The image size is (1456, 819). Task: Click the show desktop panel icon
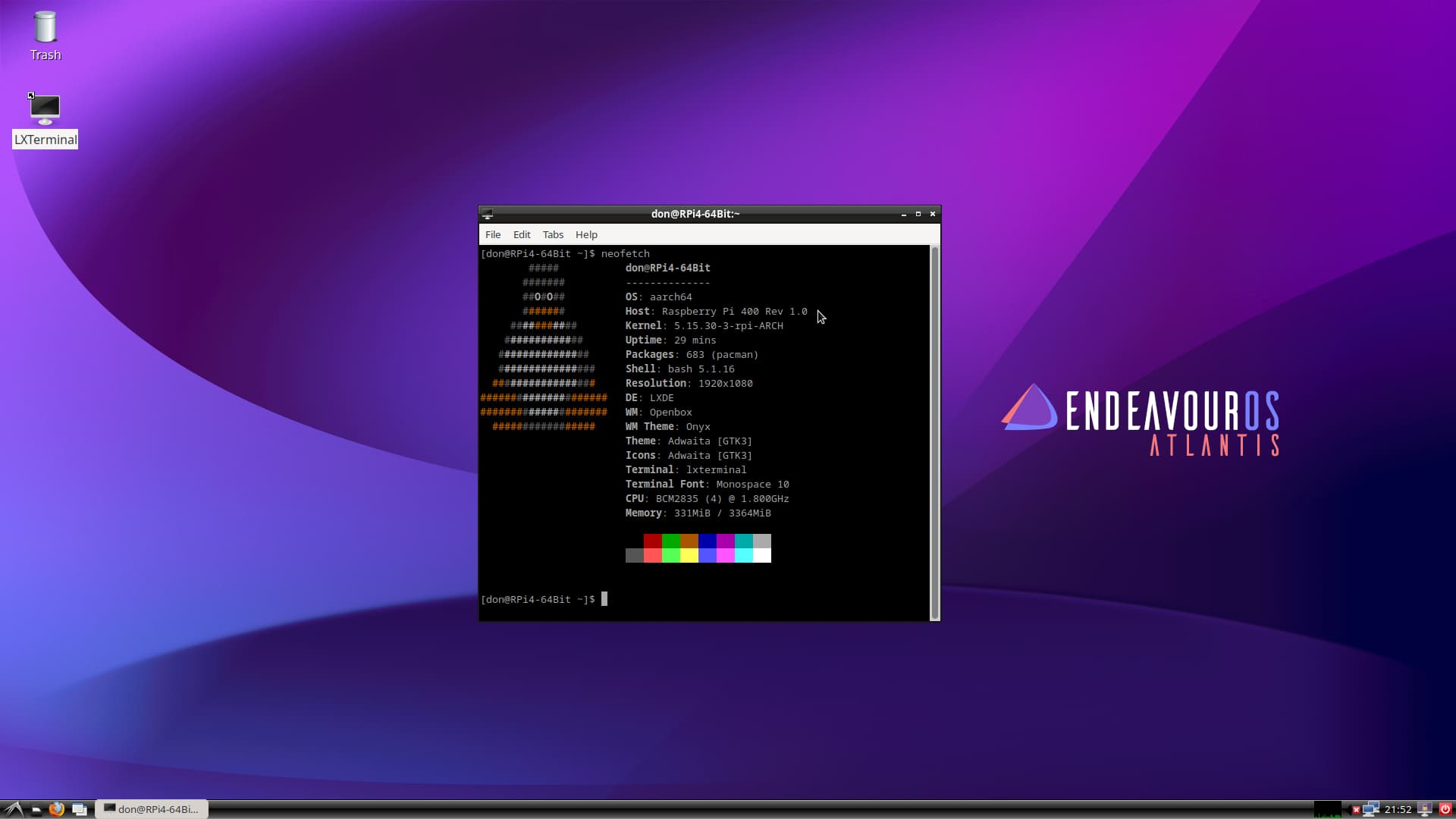tap(79, 809)
